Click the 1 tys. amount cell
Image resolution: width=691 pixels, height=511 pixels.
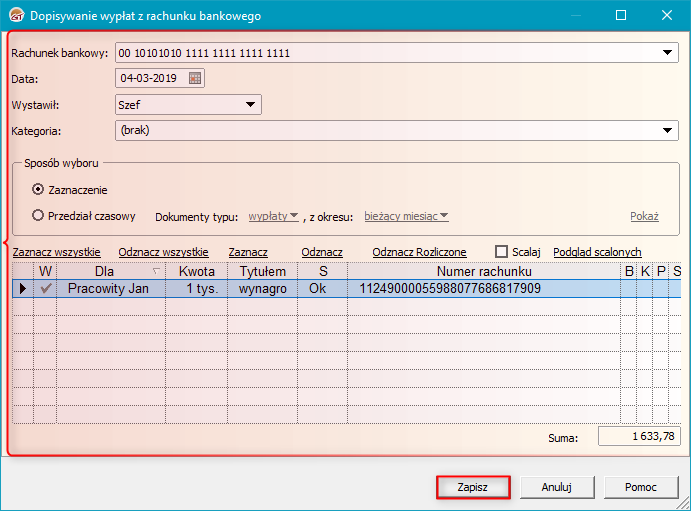(x=197, y=289)
